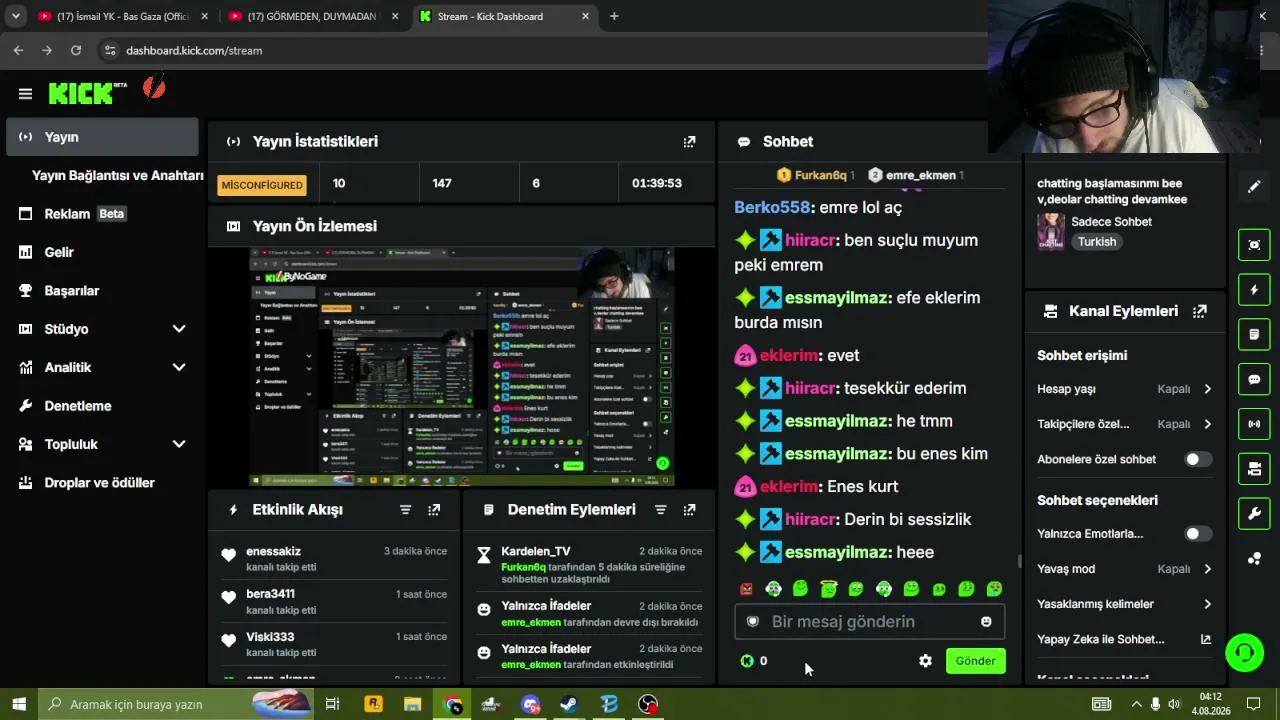This screenshot has height=720, width=1280.
Task: Open Yavaş mod setting chevron
Action: (x=1207, y=569)
